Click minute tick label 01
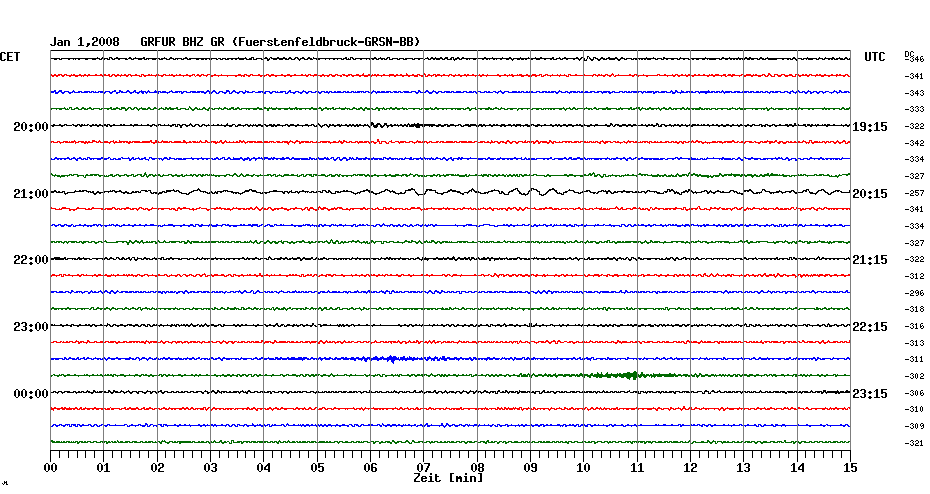 (104, 468)
